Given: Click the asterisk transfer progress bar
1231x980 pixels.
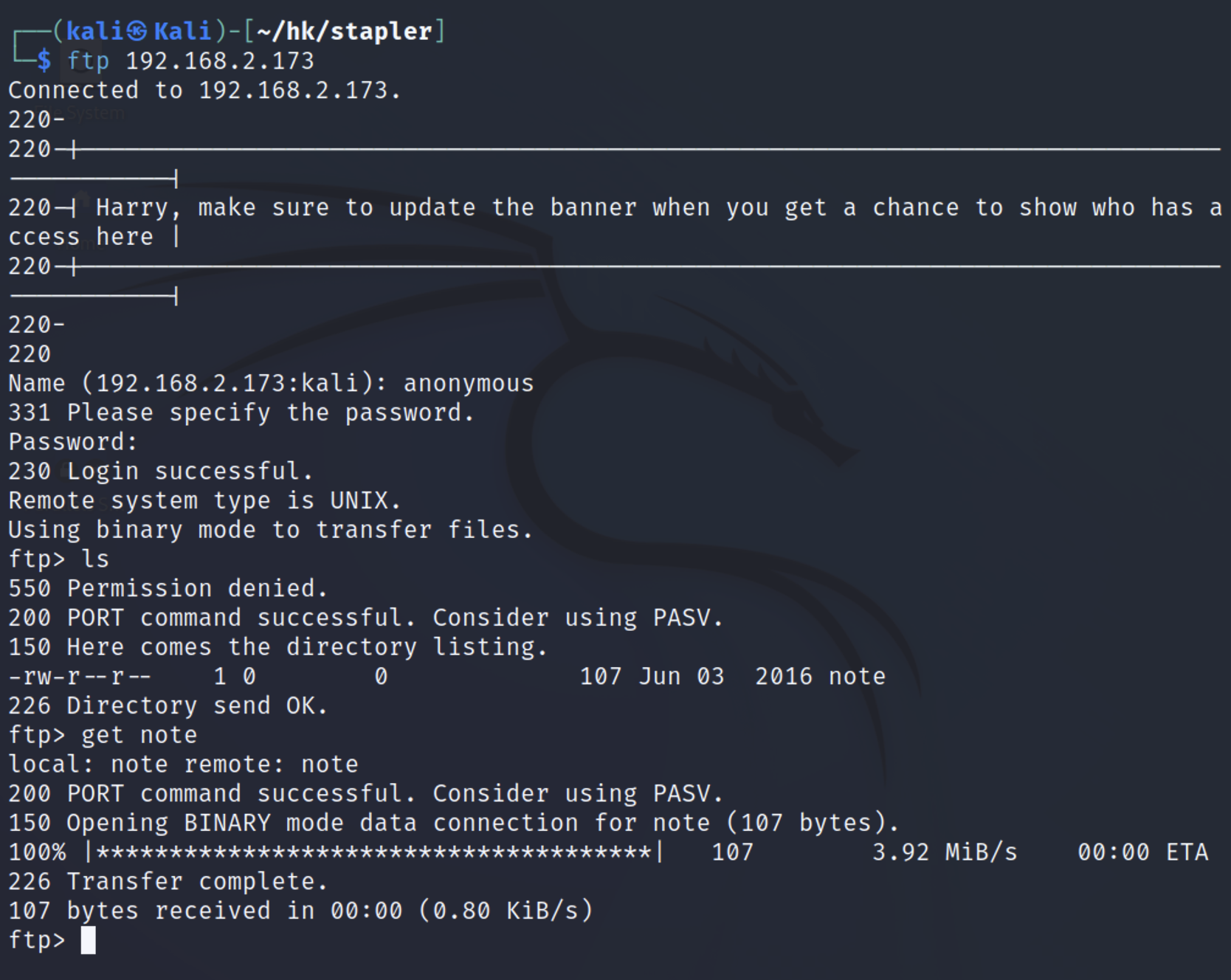Looking at the screenshot, I should point(374,852).
